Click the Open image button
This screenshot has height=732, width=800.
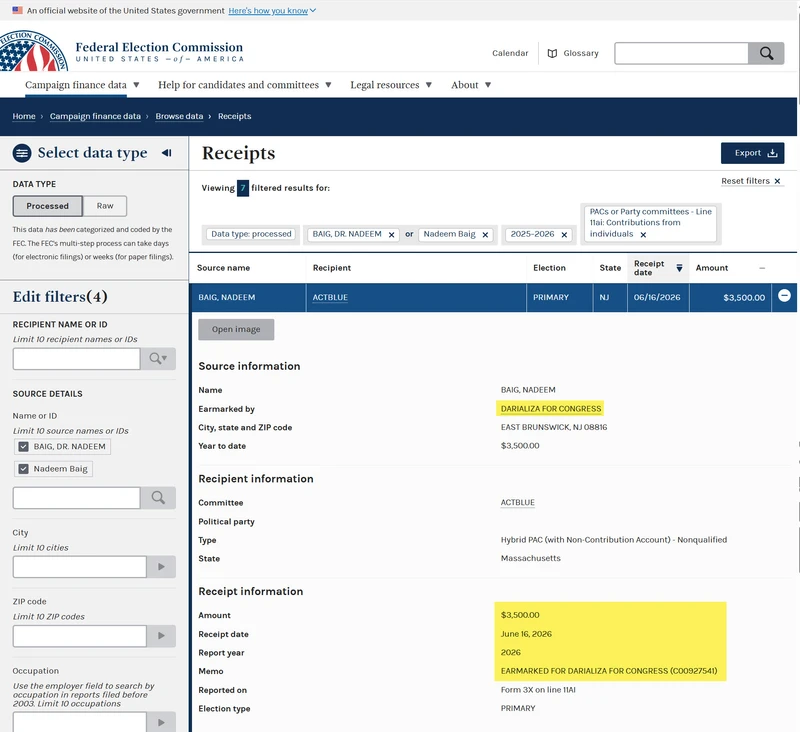click(x=236, y=330)
